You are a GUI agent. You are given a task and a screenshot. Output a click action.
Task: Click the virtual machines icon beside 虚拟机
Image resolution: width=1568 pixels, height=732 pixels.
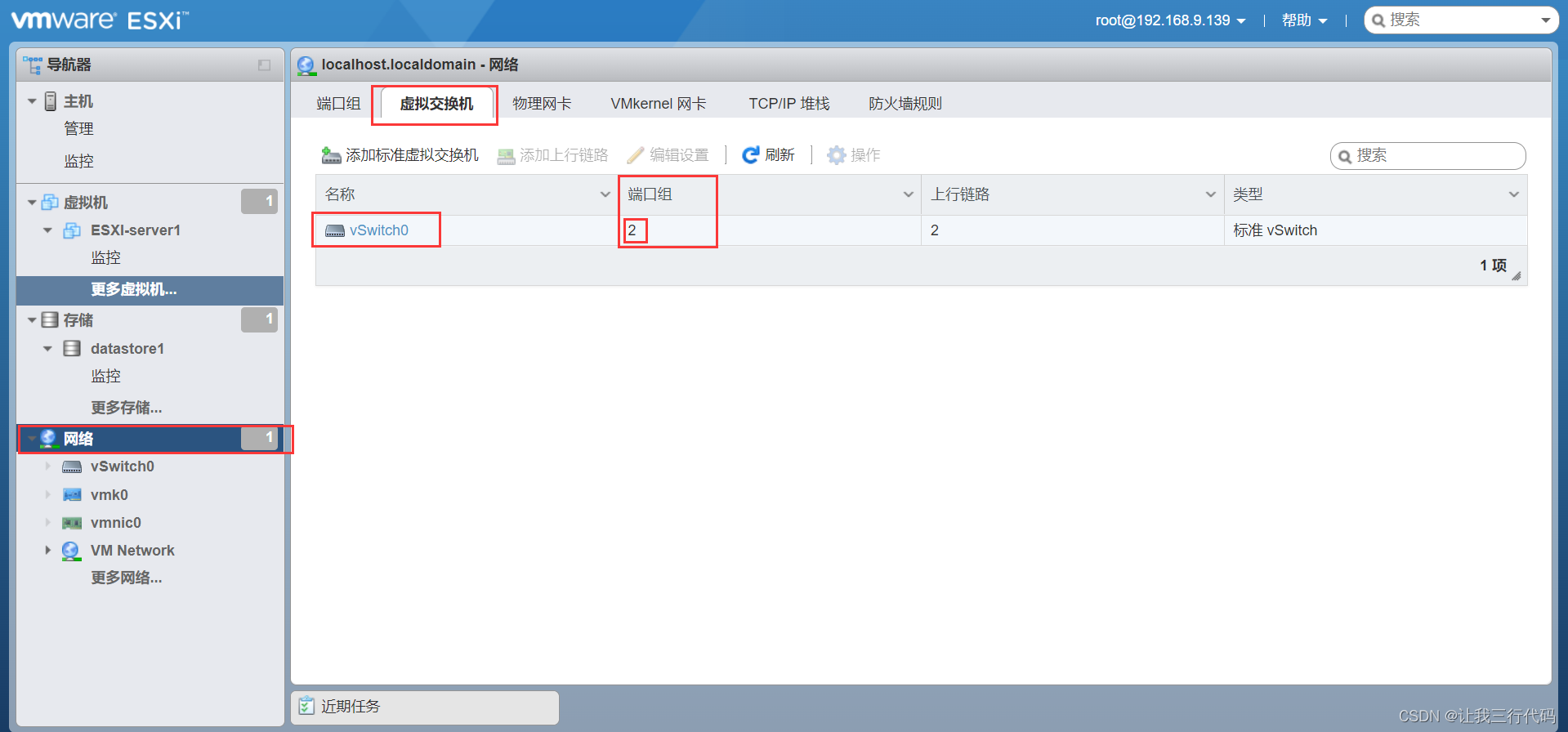[51, 202]
